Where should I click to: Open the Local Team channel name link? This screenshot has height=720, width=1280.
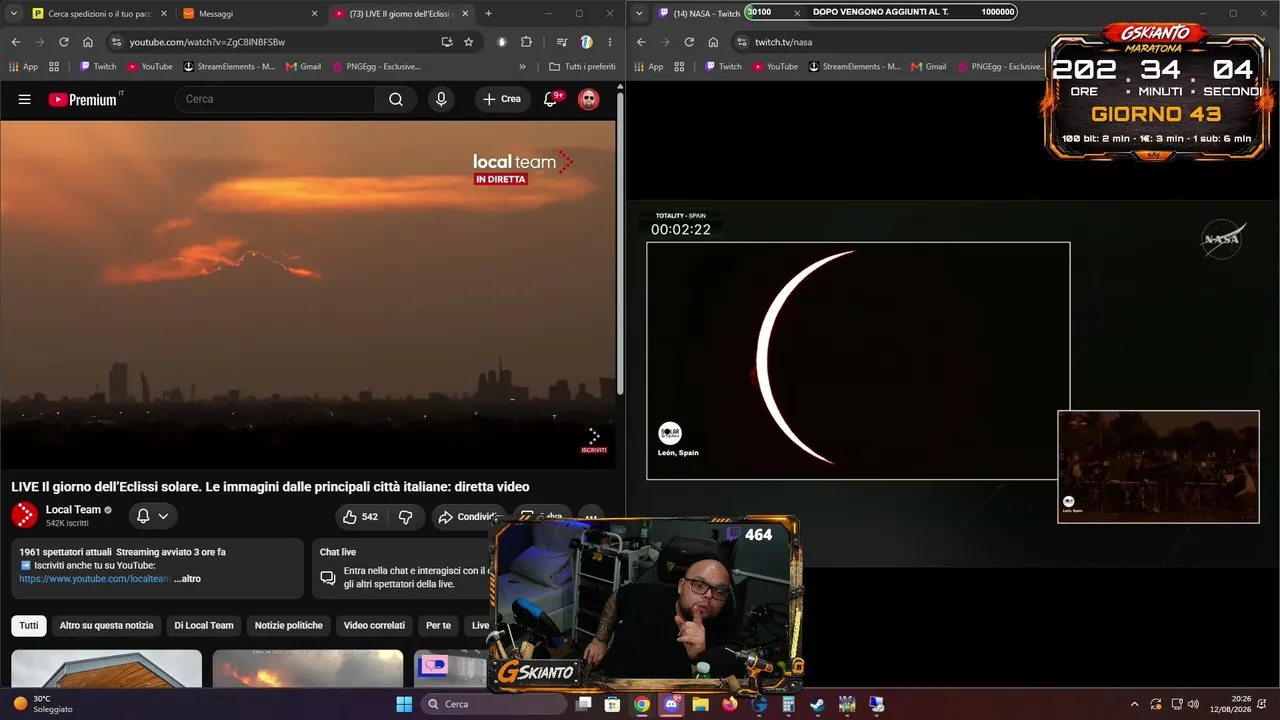(x=73, y=510)
